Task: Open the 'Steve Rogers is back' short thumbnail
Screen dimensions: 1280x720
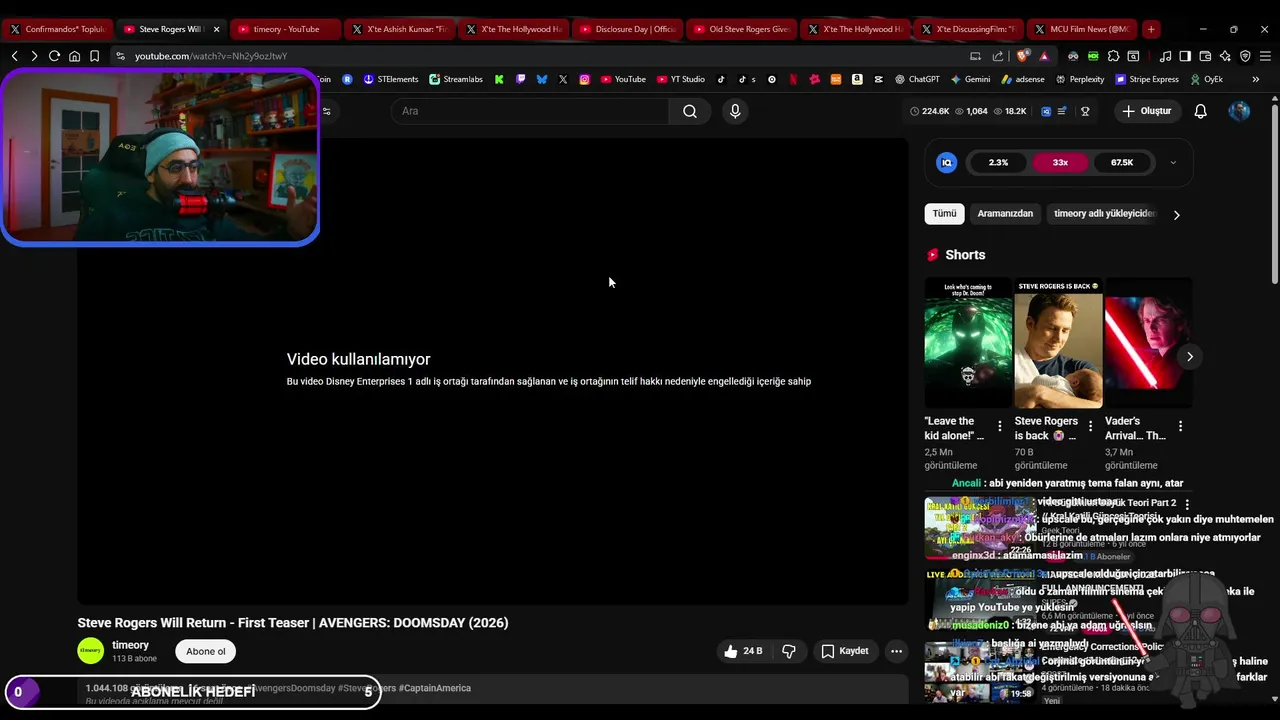Action: [1058, 343]
